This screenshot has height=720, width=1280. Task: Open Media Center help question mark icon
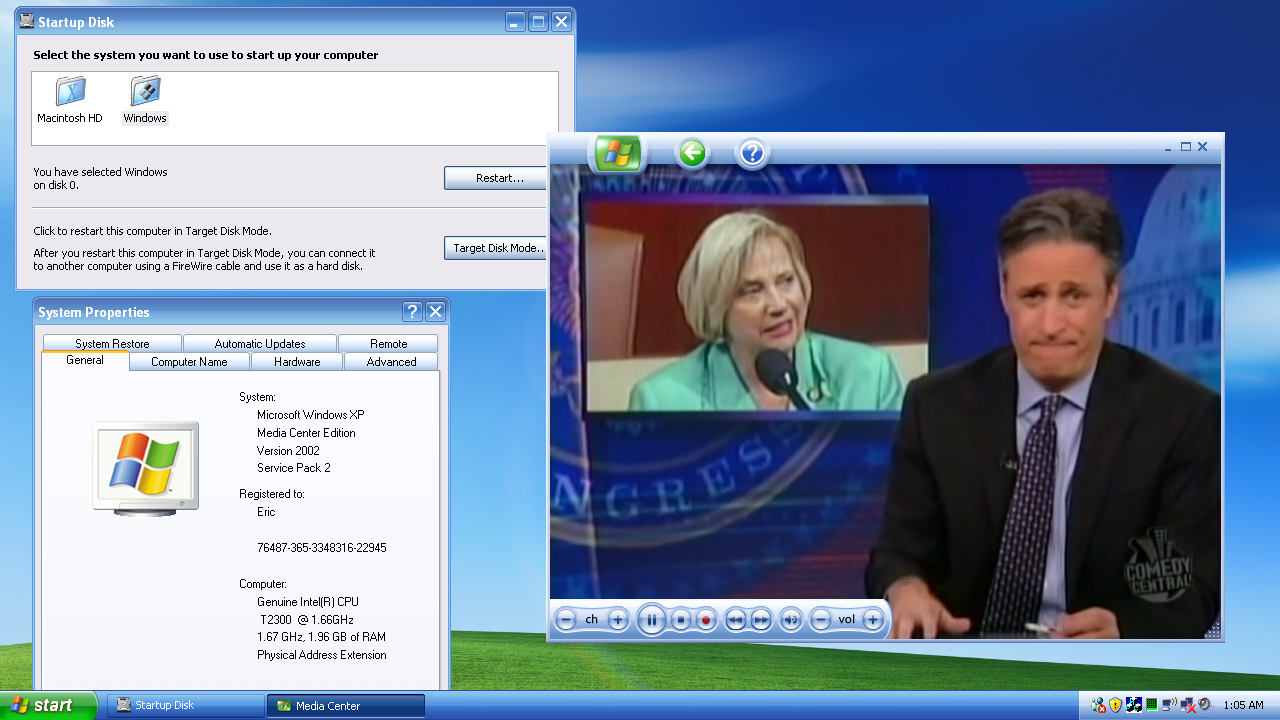point(753,153)
